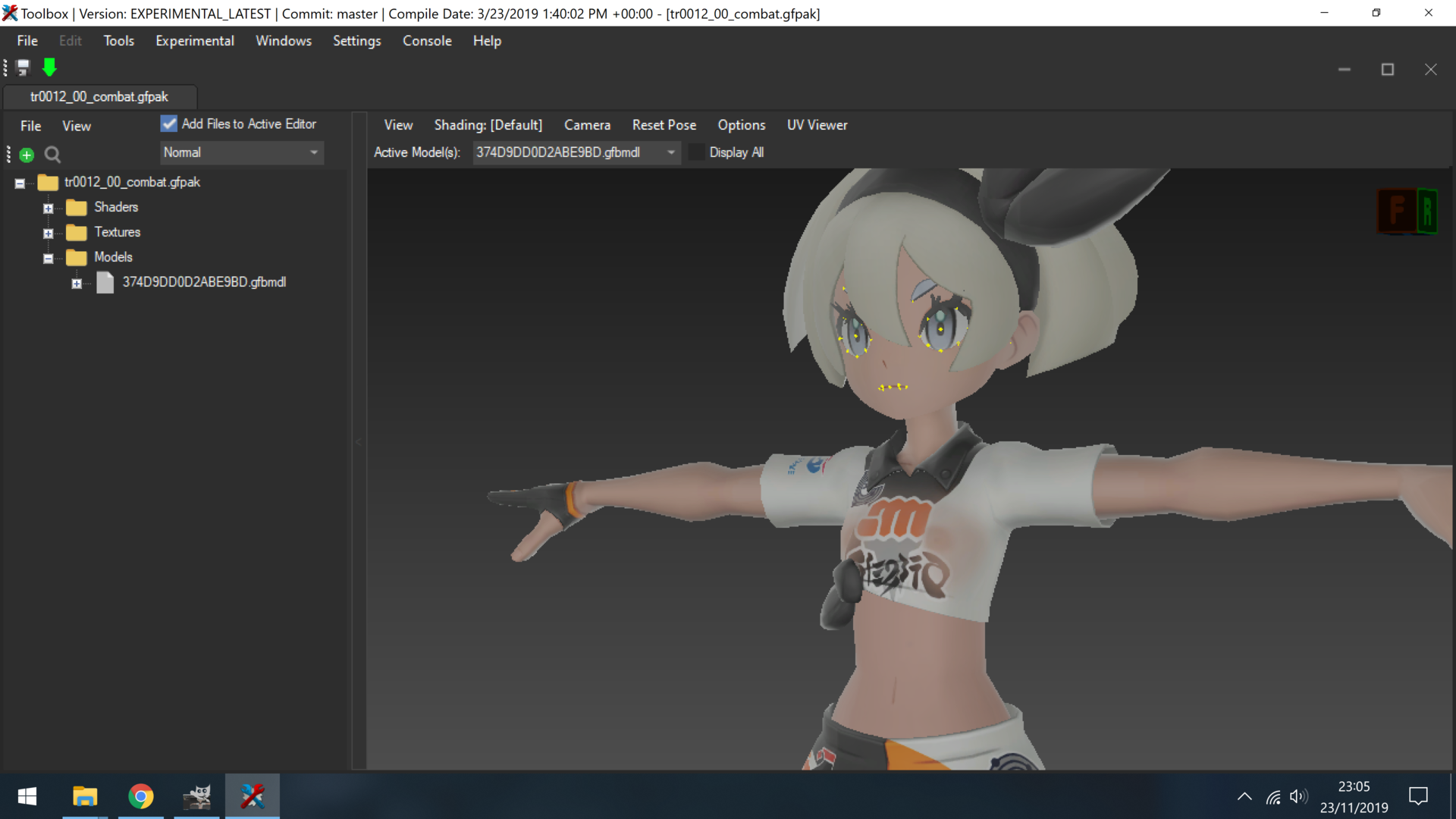Maximize the inner document window

click(x=1388, y=70)
